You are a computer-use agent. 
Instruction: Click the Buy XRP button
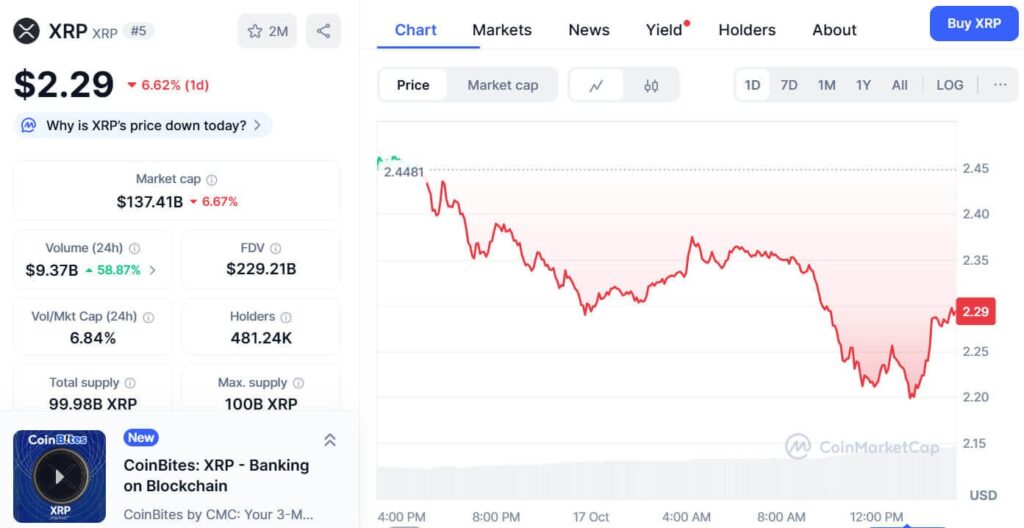pyautogui.click(x=973, y=23)
